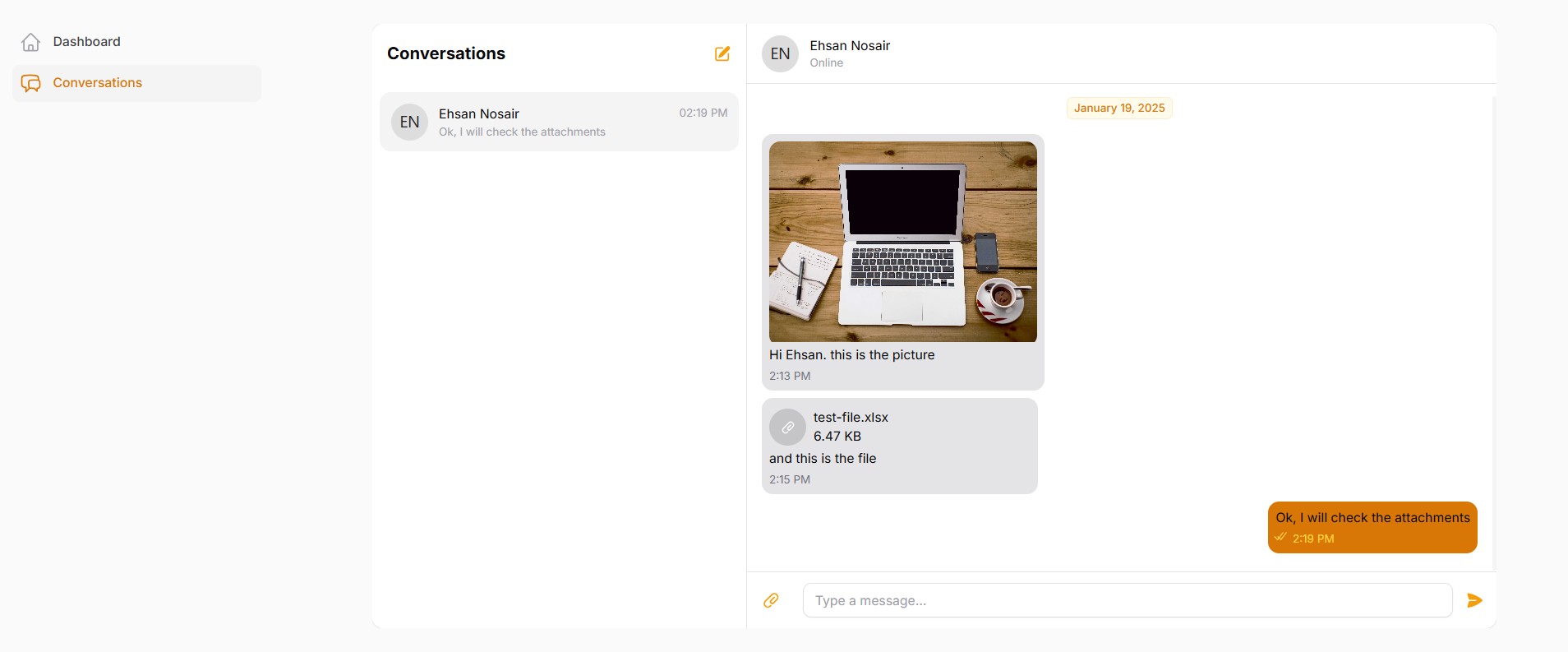
Task: Click the Dashboard home icon
Action: point(31,42)
